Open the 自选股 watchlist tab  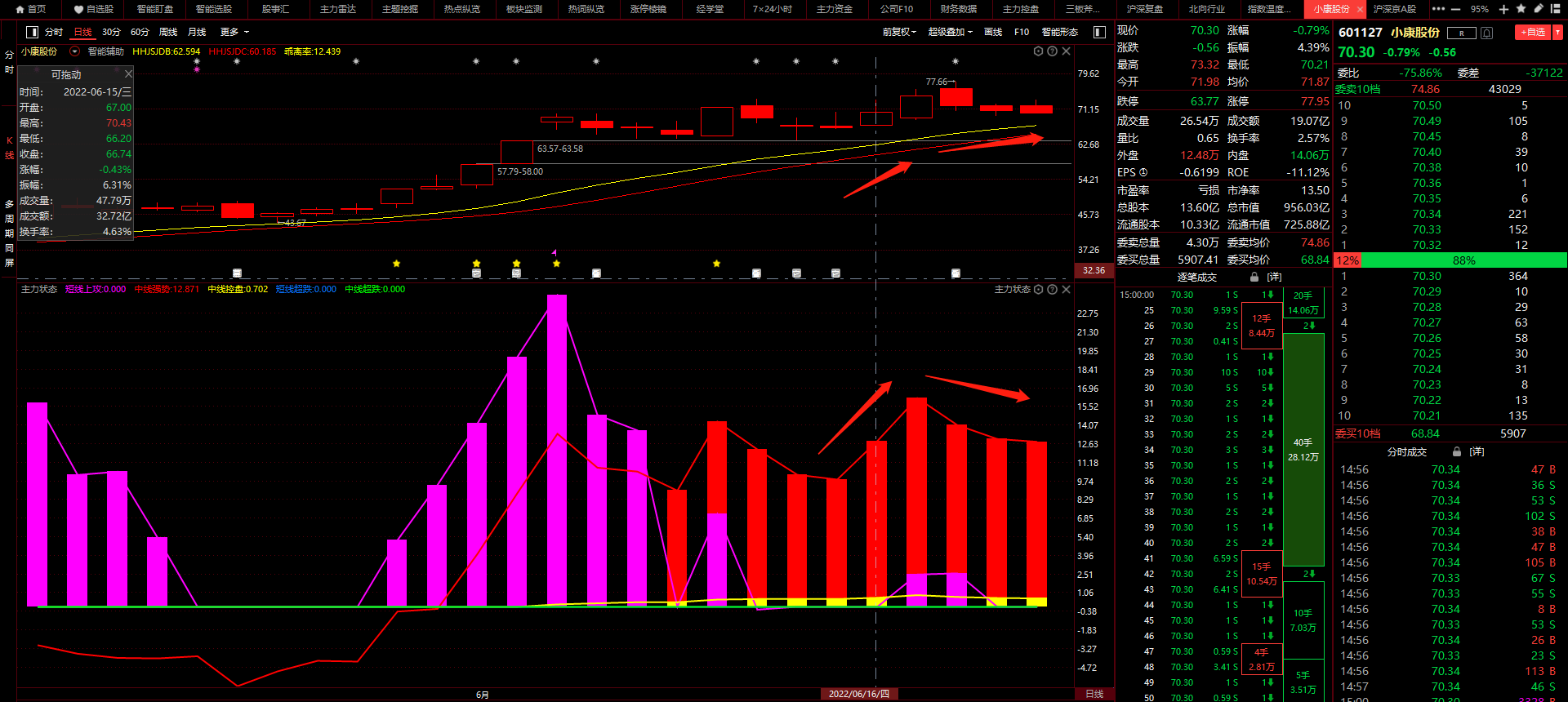(x=94, y=9)
